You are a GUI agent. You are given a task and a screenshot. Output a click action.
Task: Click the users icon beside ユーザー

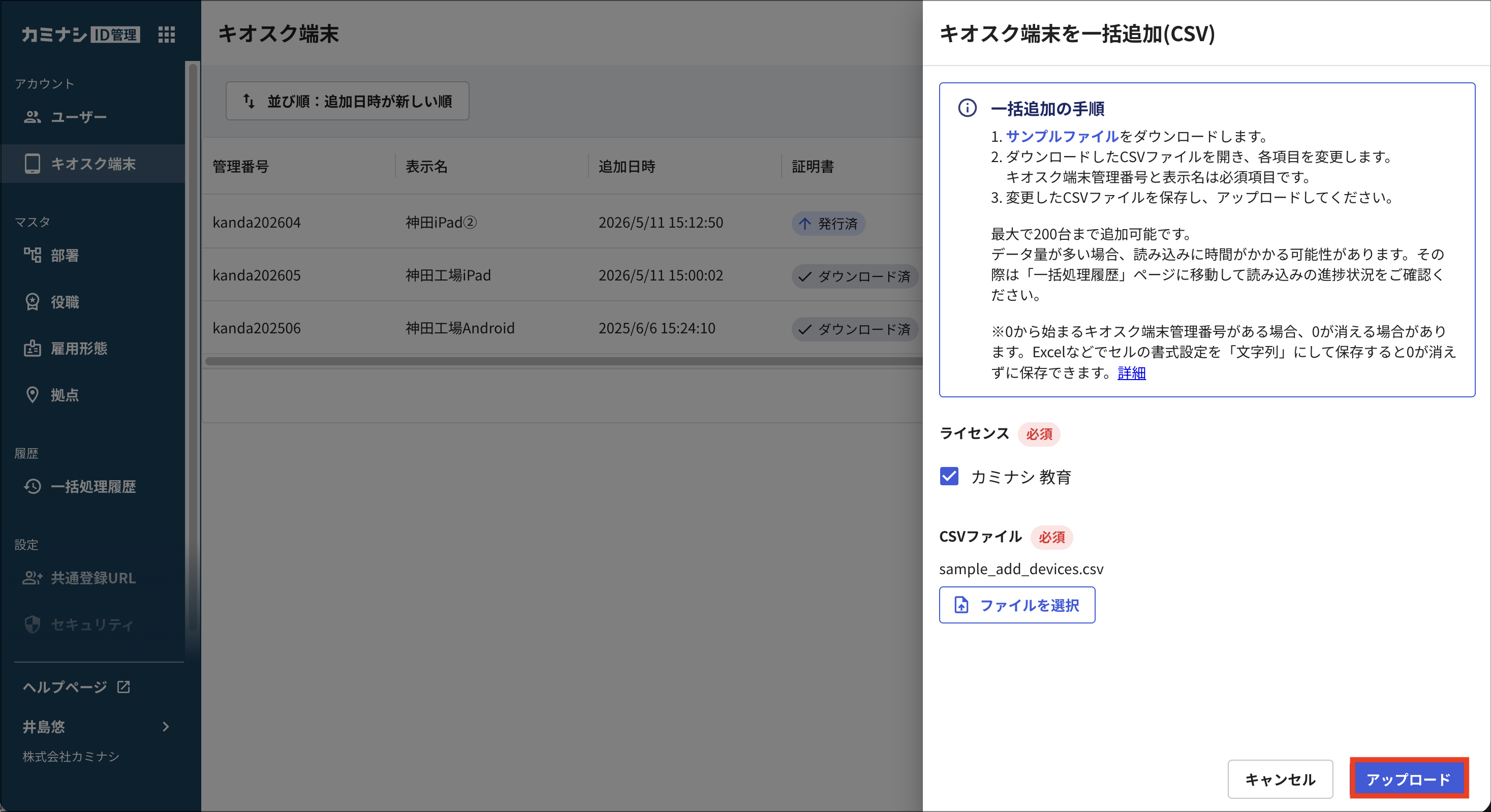click(33, 117)
